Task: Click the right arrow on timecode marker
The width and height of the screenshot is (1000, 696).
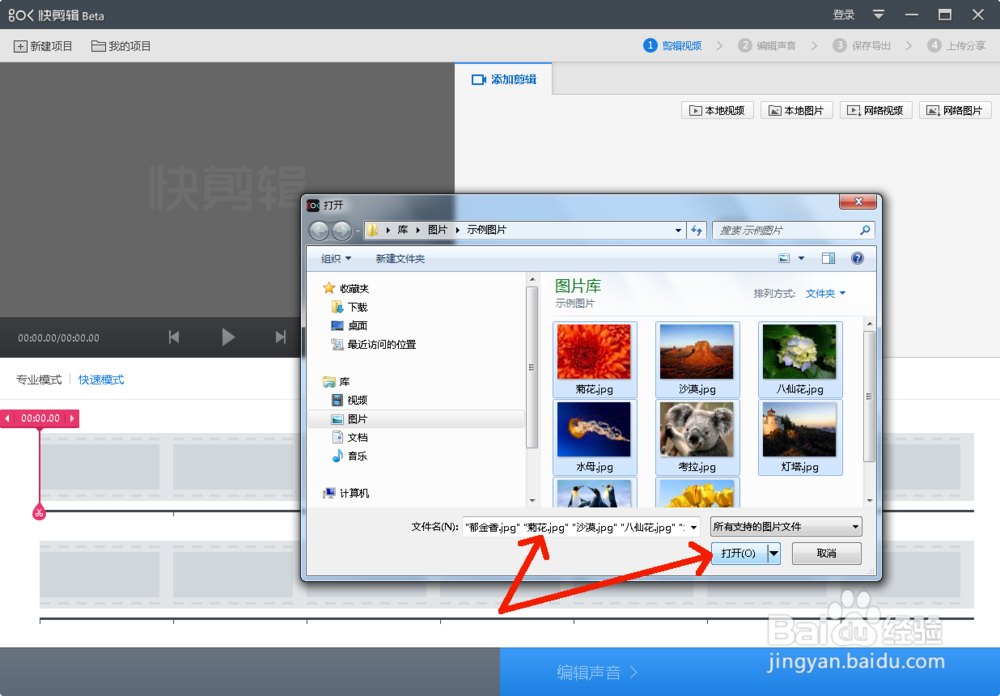Action: pyautogui.click(x=72, y=418)
